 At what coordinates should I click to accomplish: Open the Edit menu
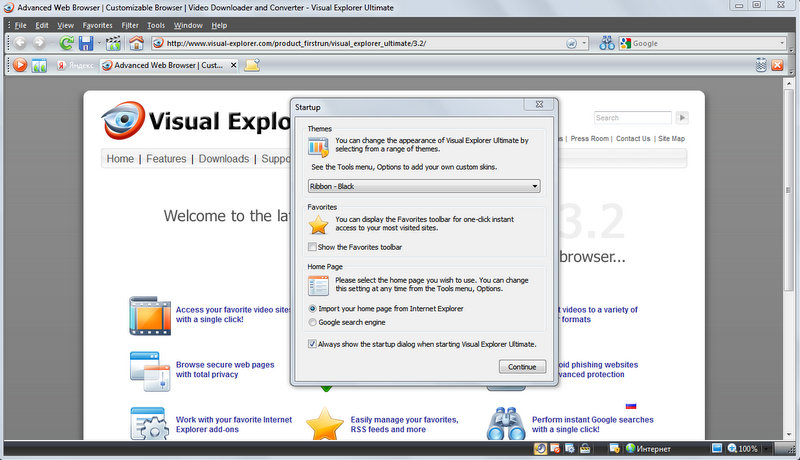pyautogui.click(x=42, y=25)
